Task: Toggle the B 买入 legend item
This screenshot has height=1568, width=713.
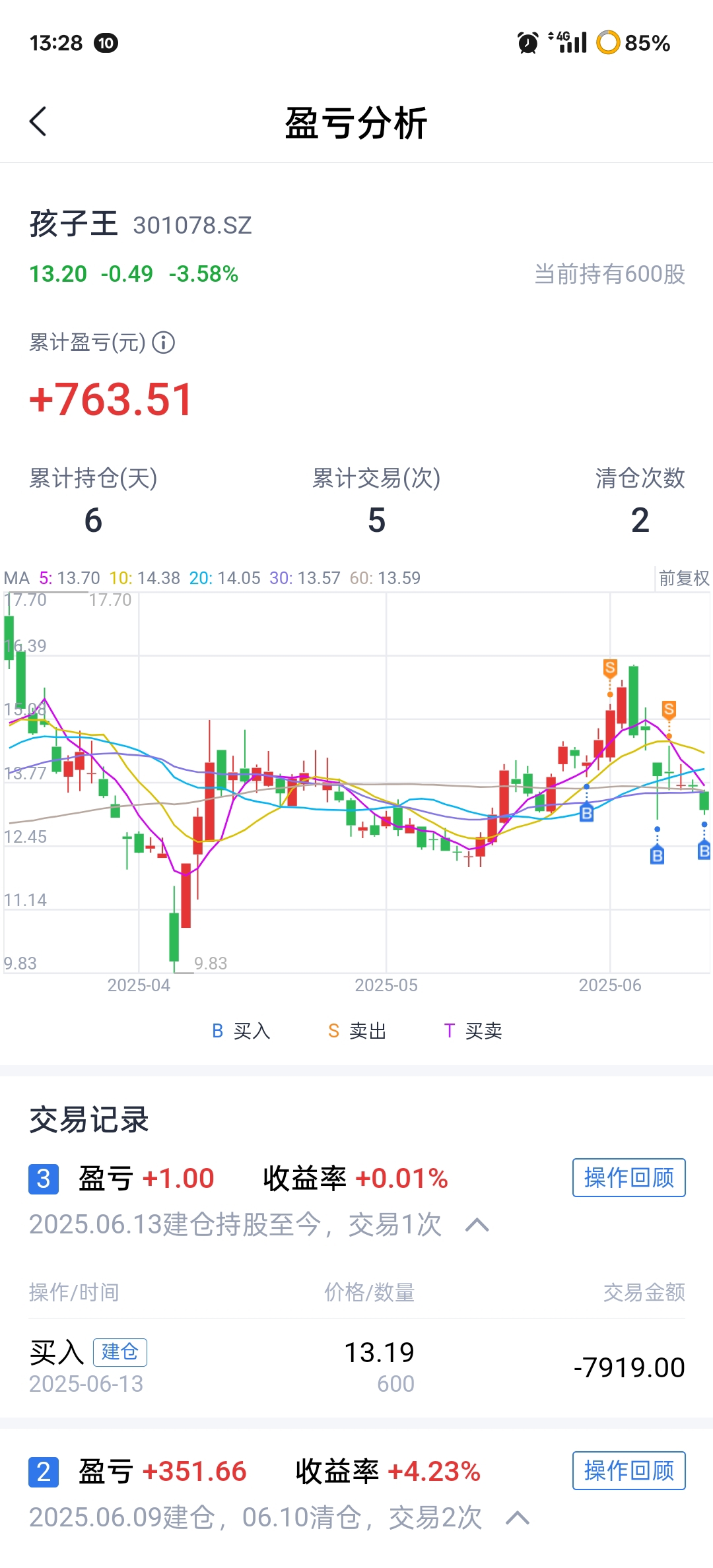Action: pyautogui.click(x=241, y=1031)
